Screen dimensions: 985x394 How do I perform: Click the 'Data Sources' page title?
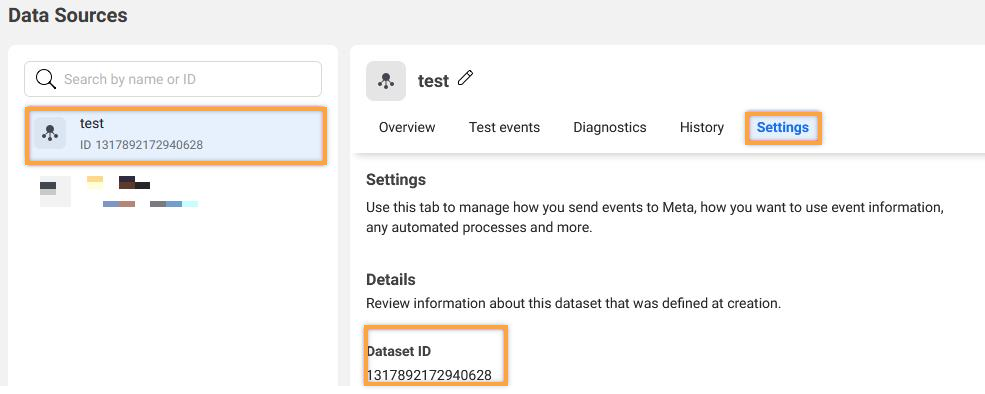point(68,15)
